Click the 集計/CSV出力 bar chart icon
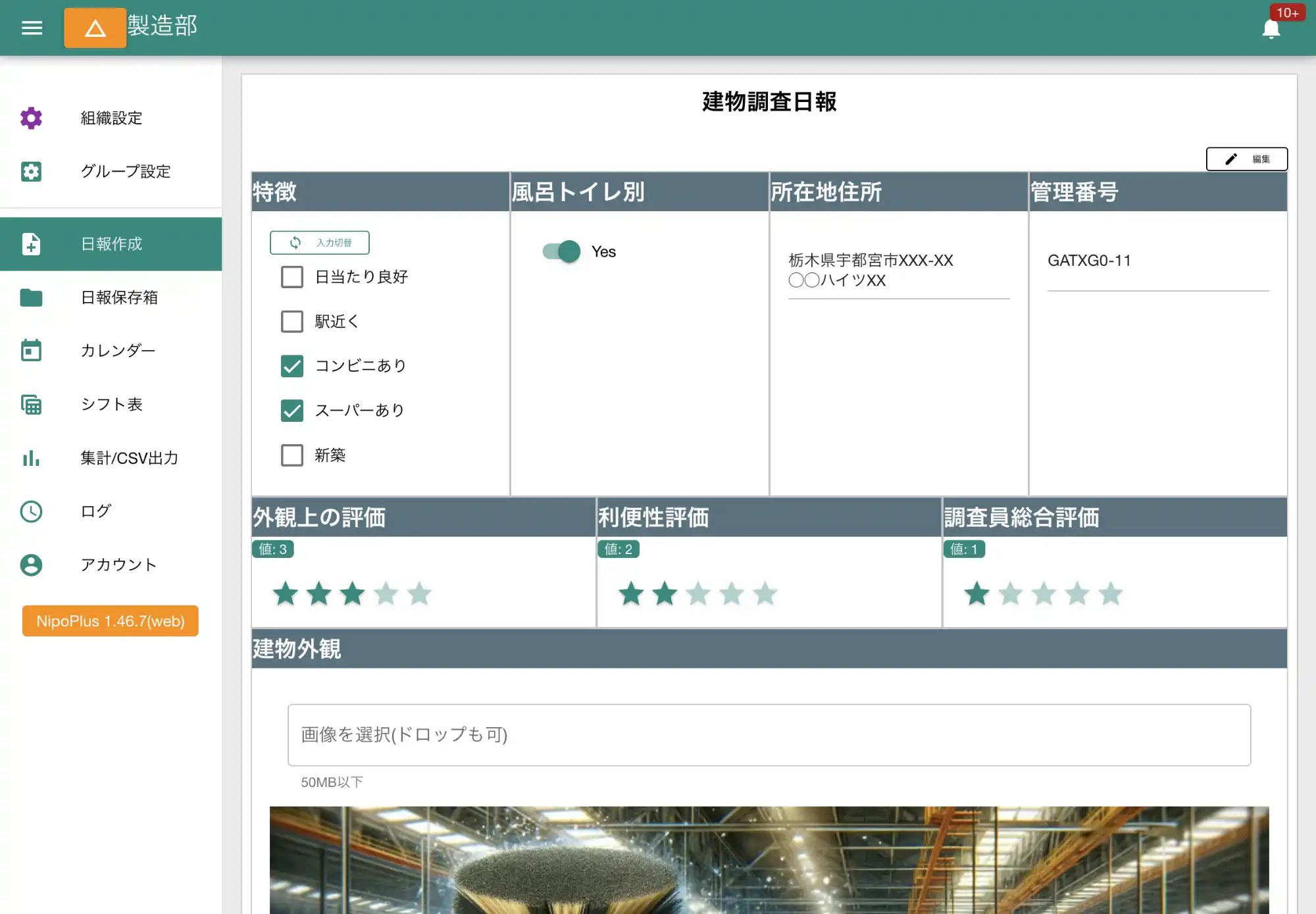 point(31,458)
